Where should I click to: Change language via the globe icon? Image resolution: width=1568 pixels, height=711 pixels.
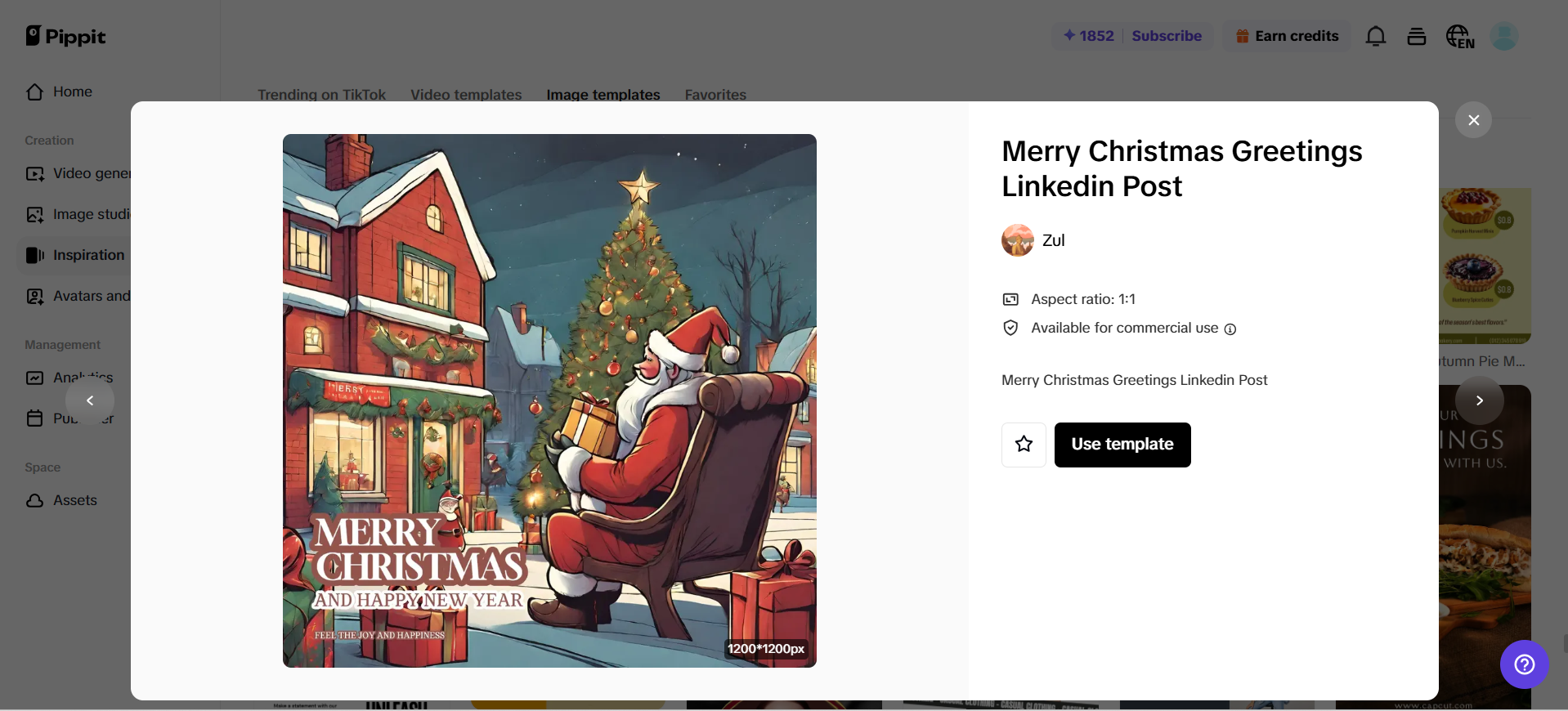point(1460,36)
